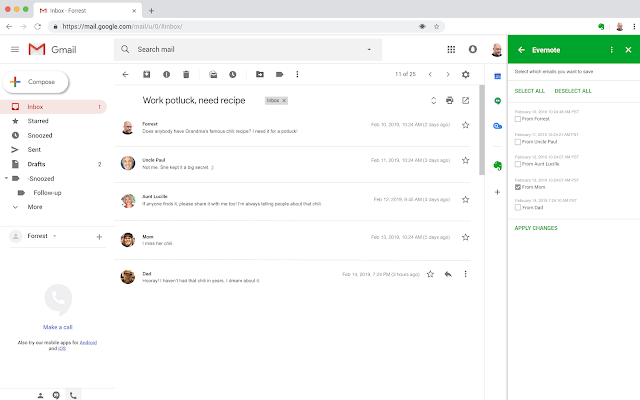The image size is (640, 400).
Task: Get more add-ons with plus icon
Action: click(x=498, y=192)
